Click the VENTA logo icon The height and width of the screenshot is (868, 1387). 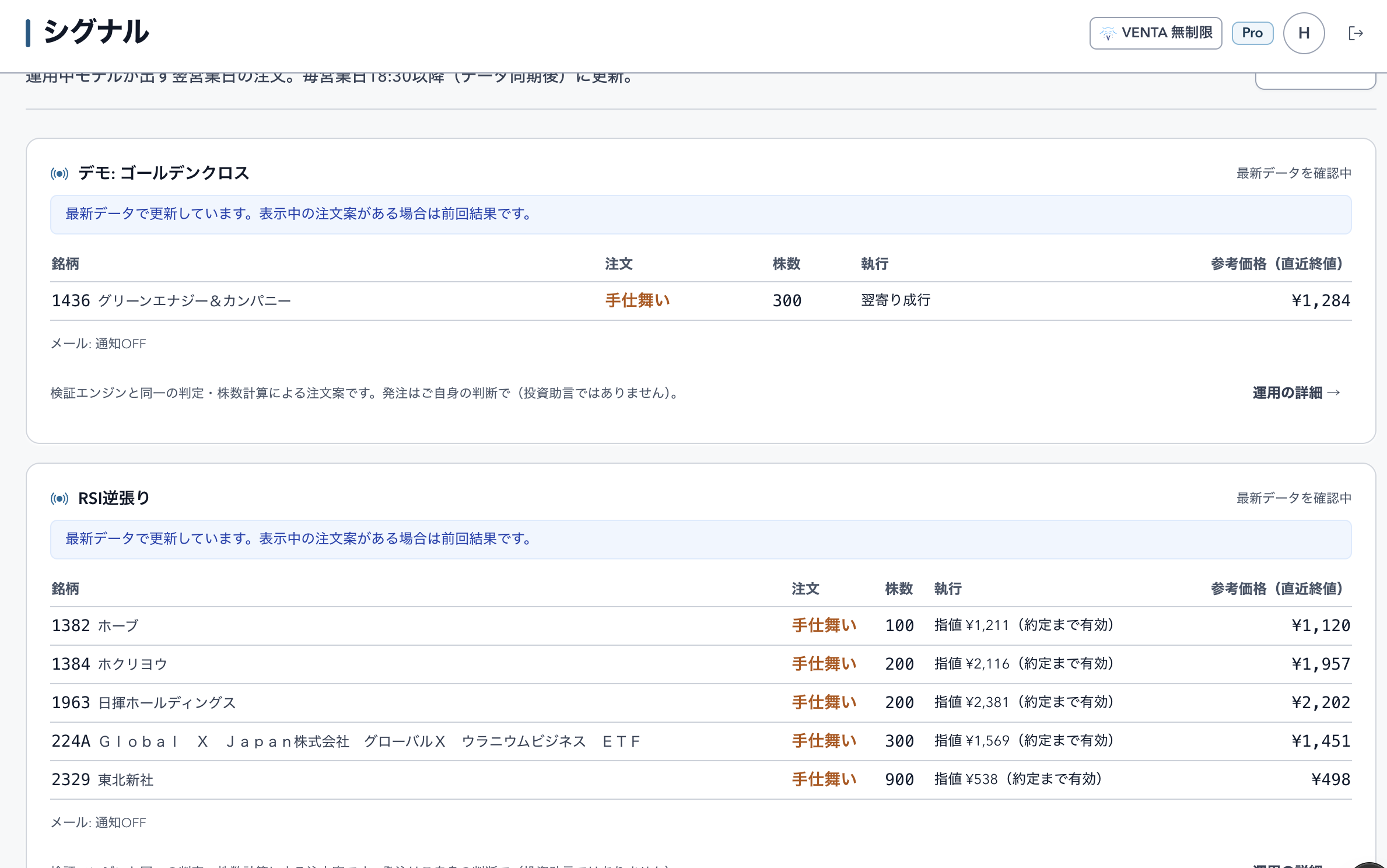point(1108,33)
